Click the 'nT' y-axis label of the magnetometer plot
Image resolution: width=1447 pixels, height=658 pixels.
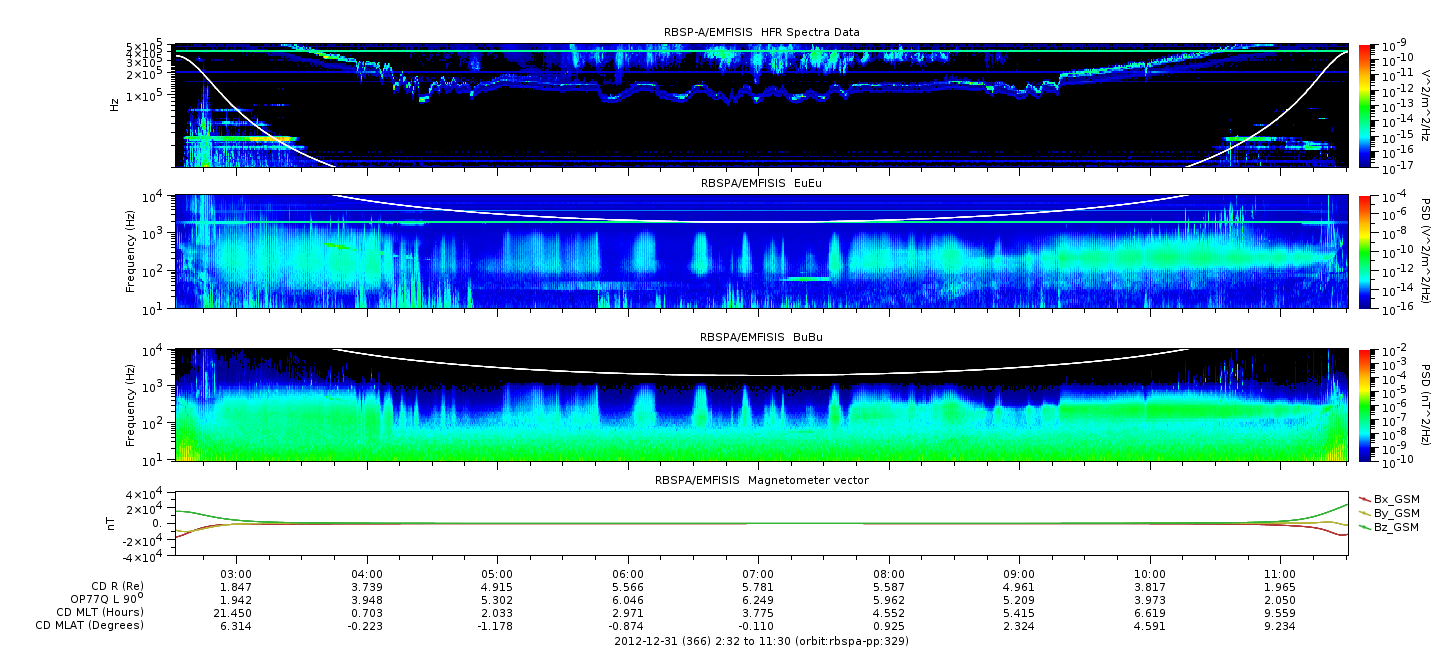pyautogui.click(x=114, y=524)
